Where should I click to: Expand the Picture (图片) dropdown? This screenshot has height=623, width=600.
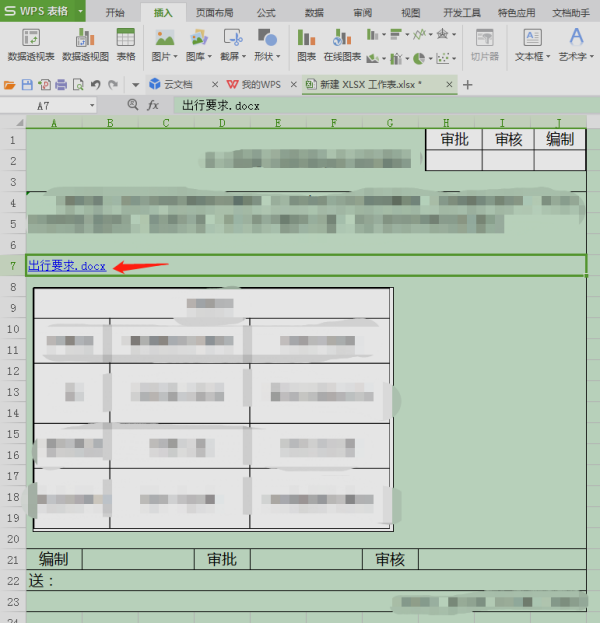point(175,57)
